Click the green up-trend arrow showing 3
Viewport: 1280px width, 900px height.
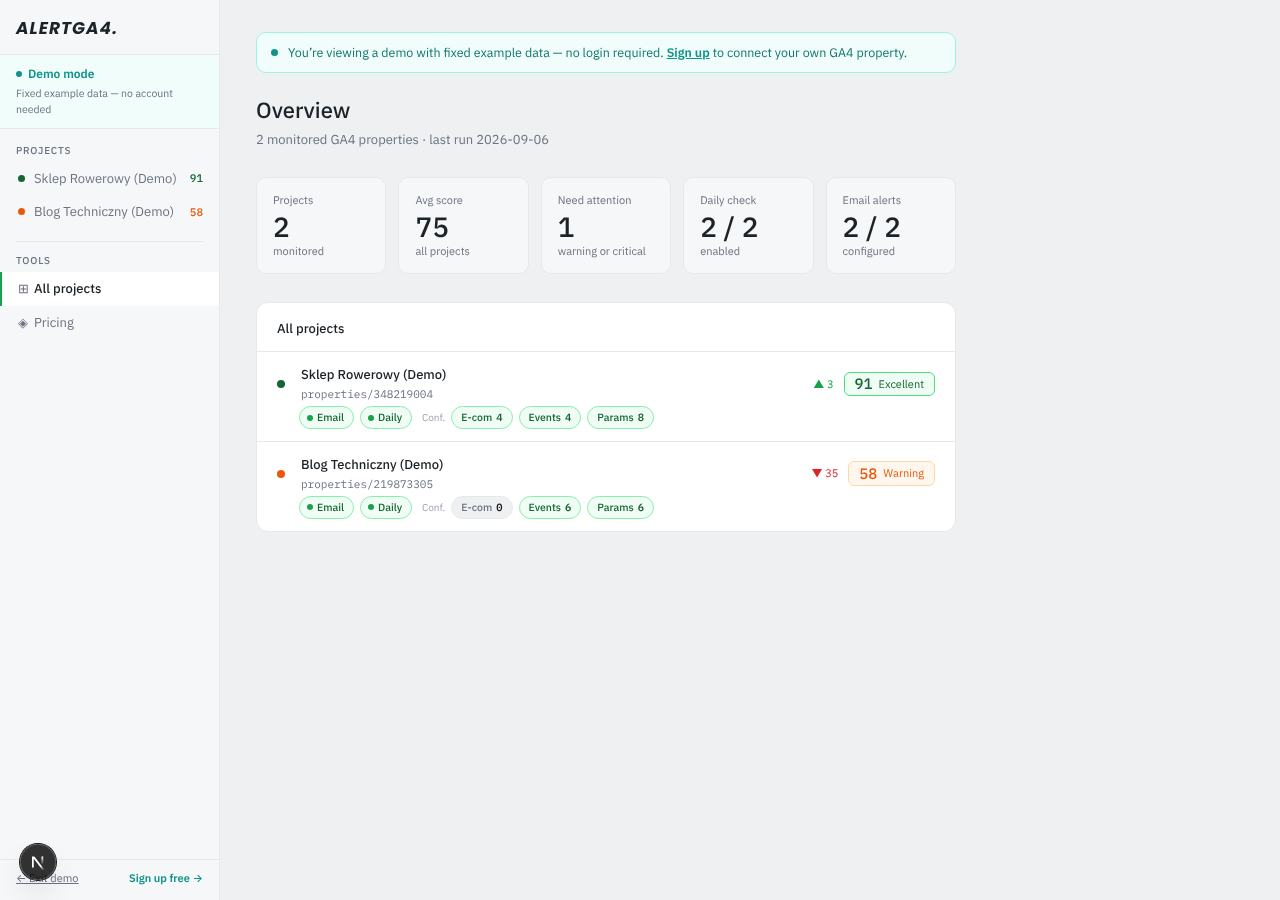819,384
